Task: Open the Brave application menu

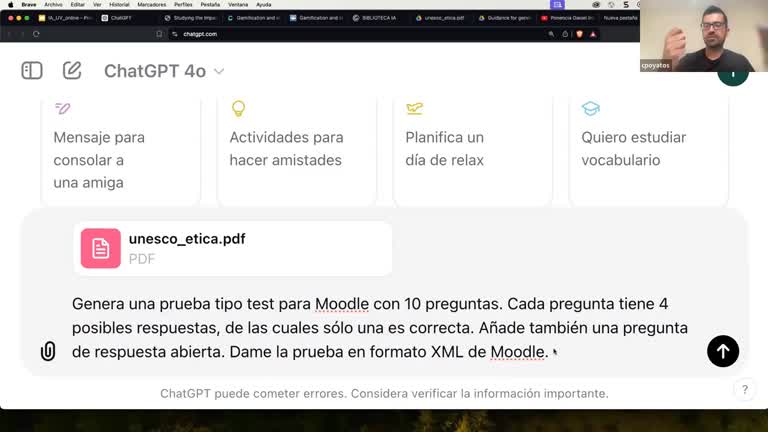Action: click(29, 4)
